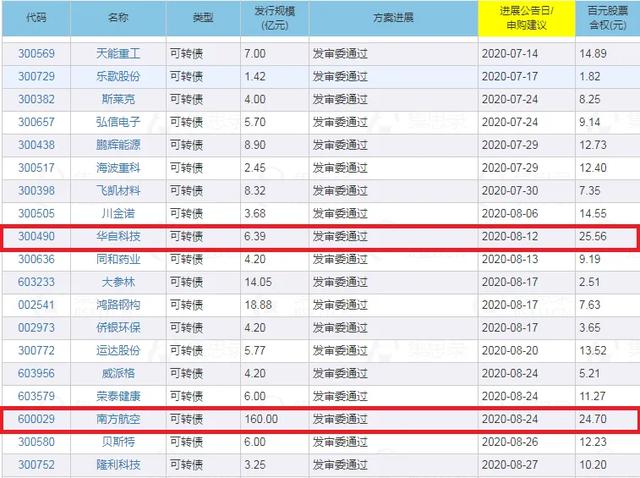Open stock code 300636

coord(36,259)
